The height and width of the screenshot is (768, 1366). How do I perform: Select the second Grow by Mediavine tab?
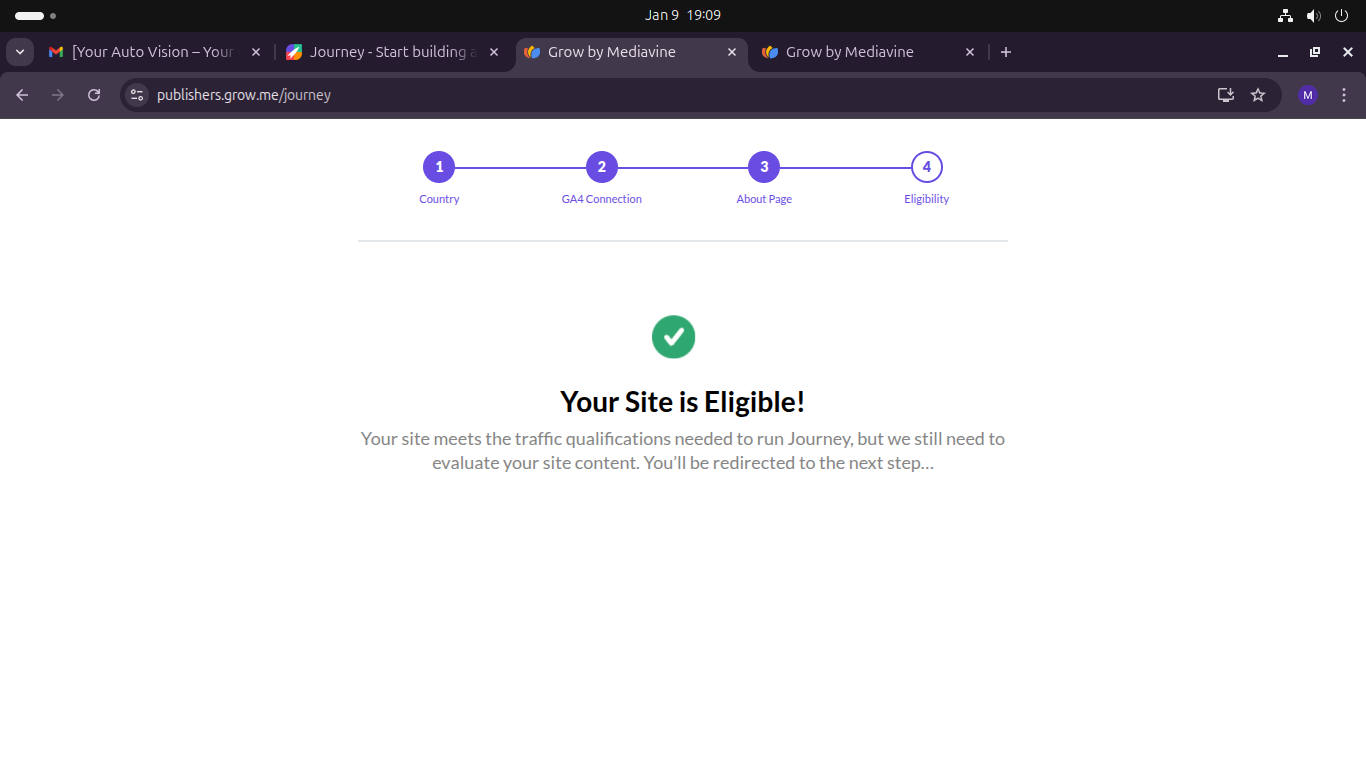tap(849, 52)
